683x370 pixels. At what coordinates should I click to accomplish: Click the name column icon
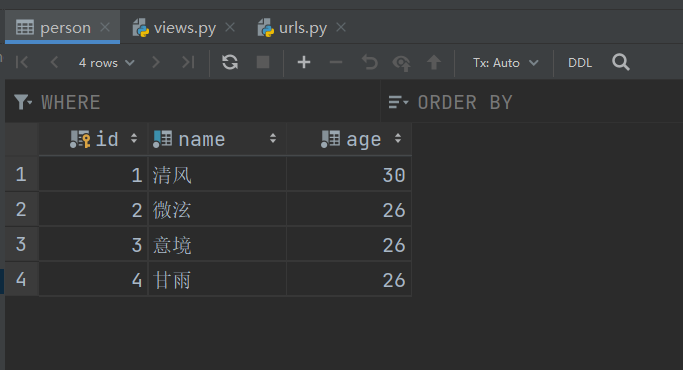[162, 139]
